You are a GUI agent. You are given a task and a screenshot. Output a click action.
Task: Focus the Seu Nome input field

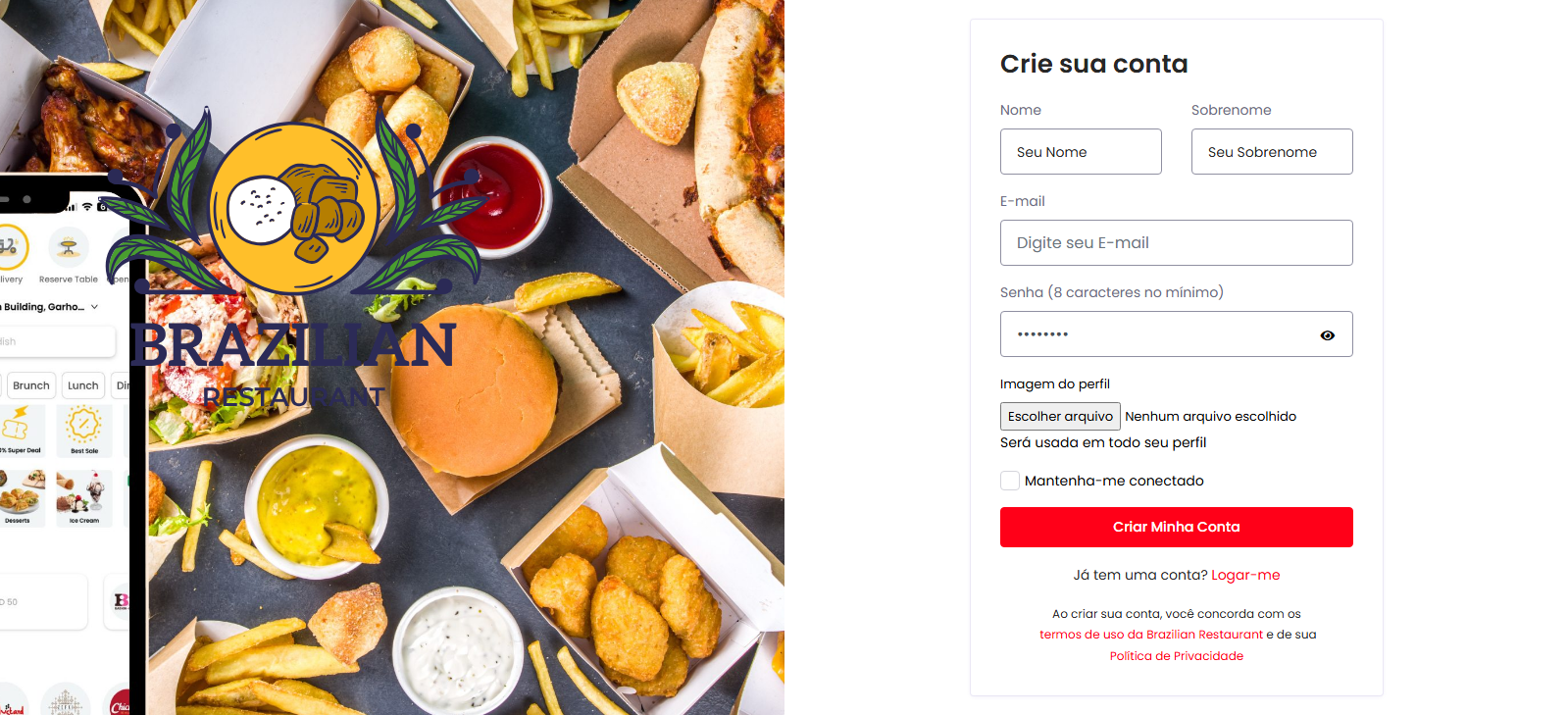tap(1081, 152)
